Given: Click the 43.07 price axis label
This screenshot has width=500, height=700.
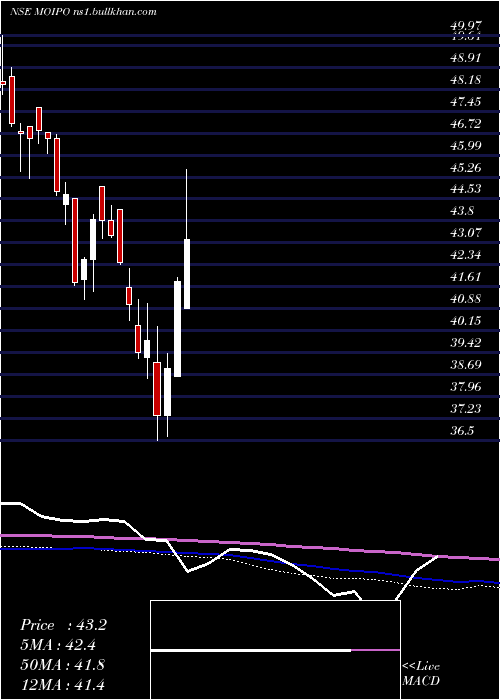Looking at the screenshot, I should coord(466,233).
